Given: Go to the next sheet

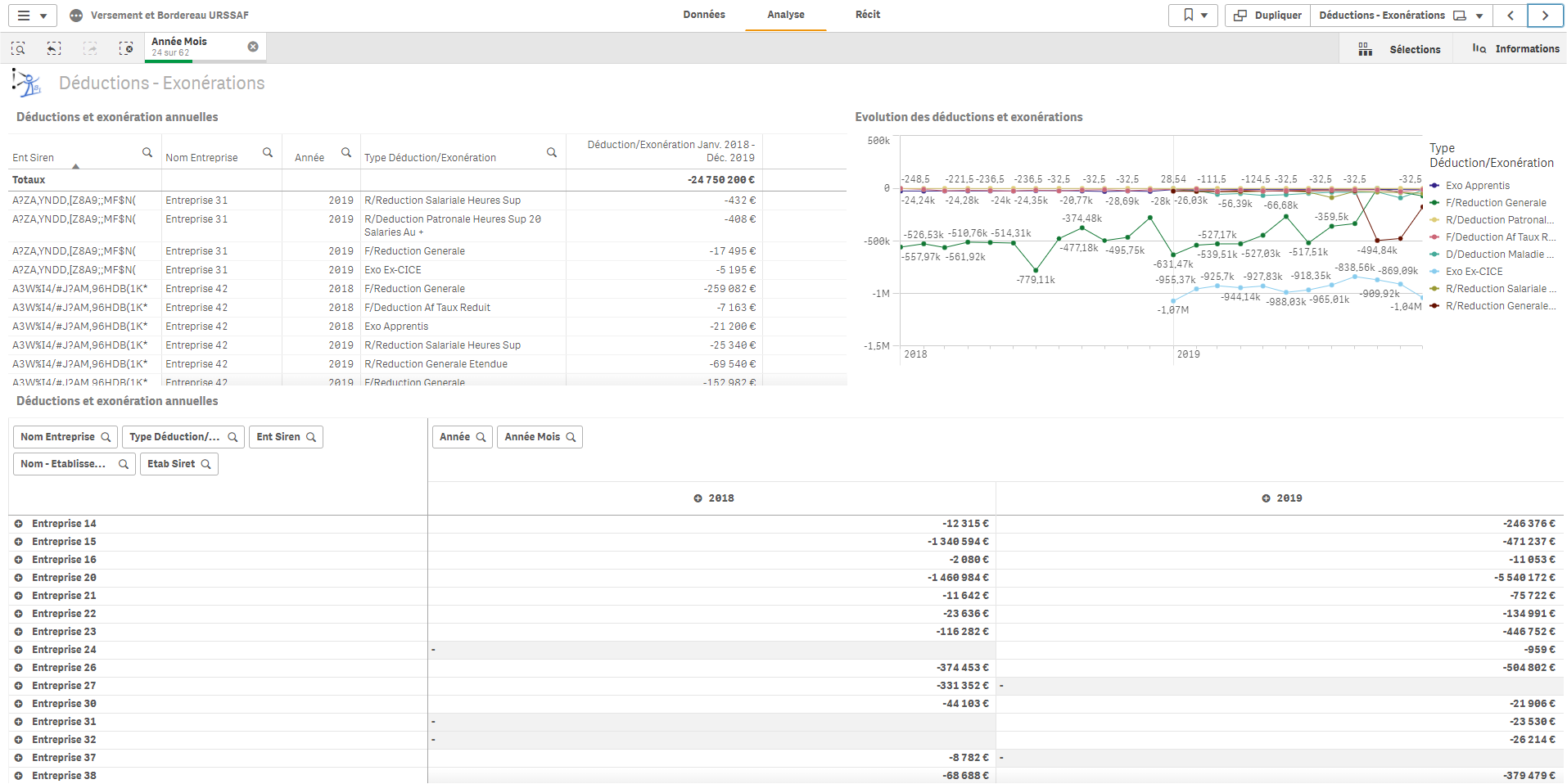Looking at the screenshot, I should coord(1545,16).
